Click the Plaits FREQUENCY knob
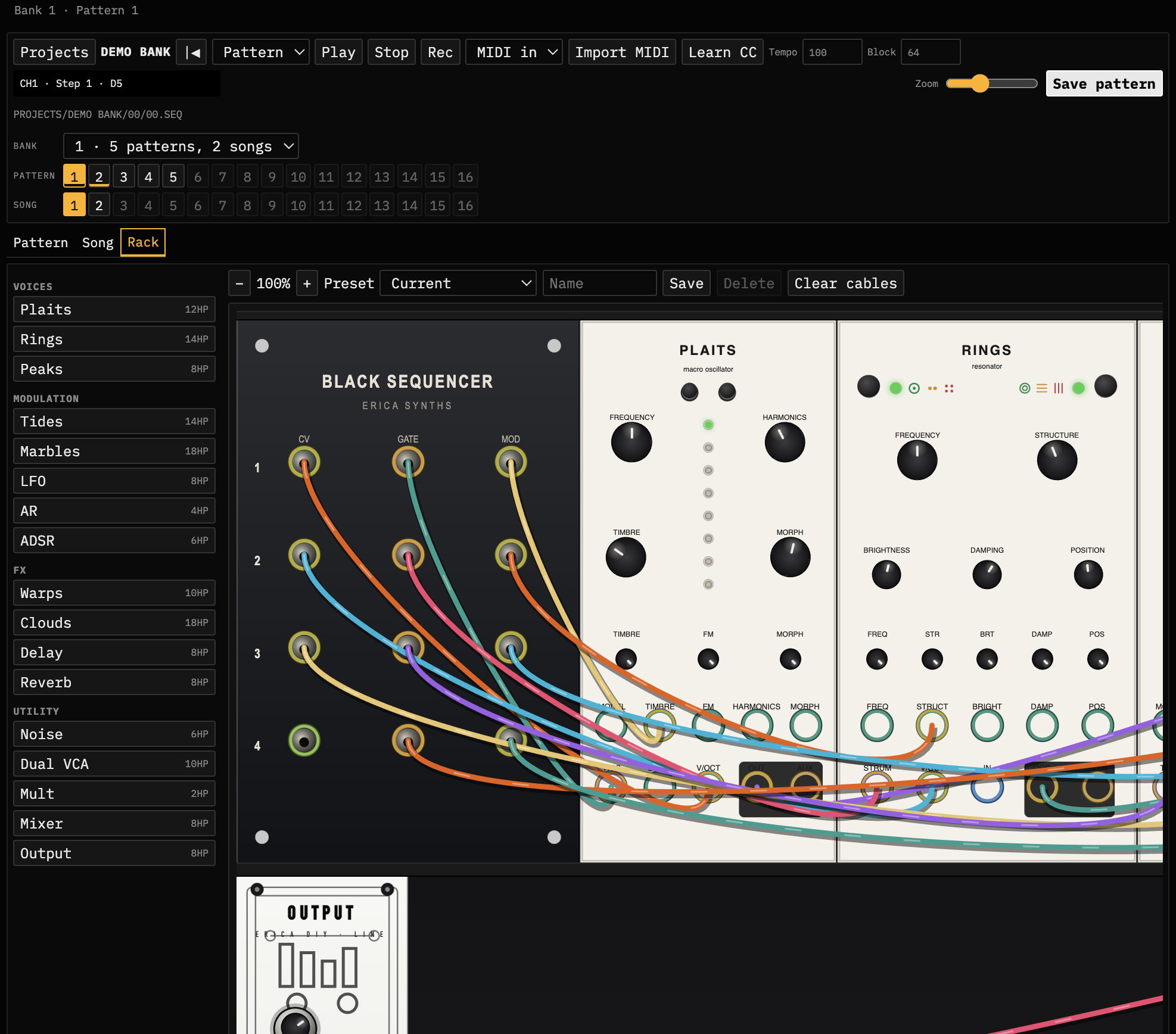Viewport: 1176px width, 1034px height. (x=631, y=442)
